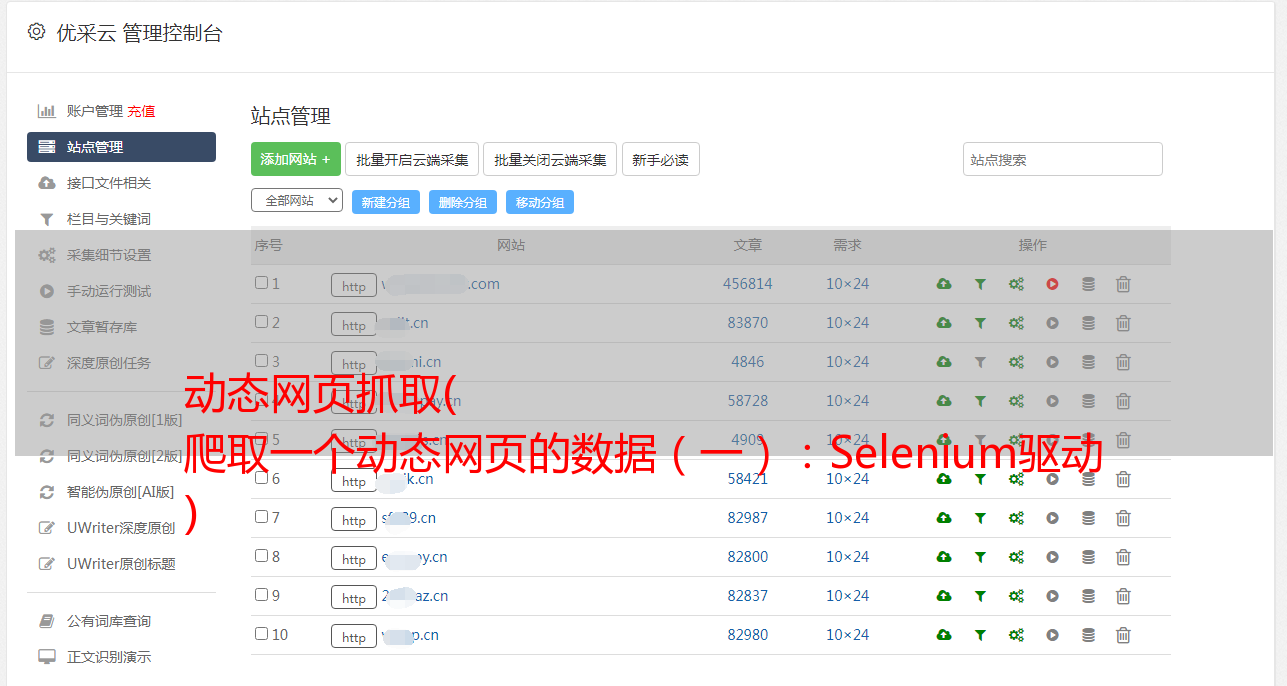Click database icon in the 82837 row
1287x686 pixels.
1088,596
